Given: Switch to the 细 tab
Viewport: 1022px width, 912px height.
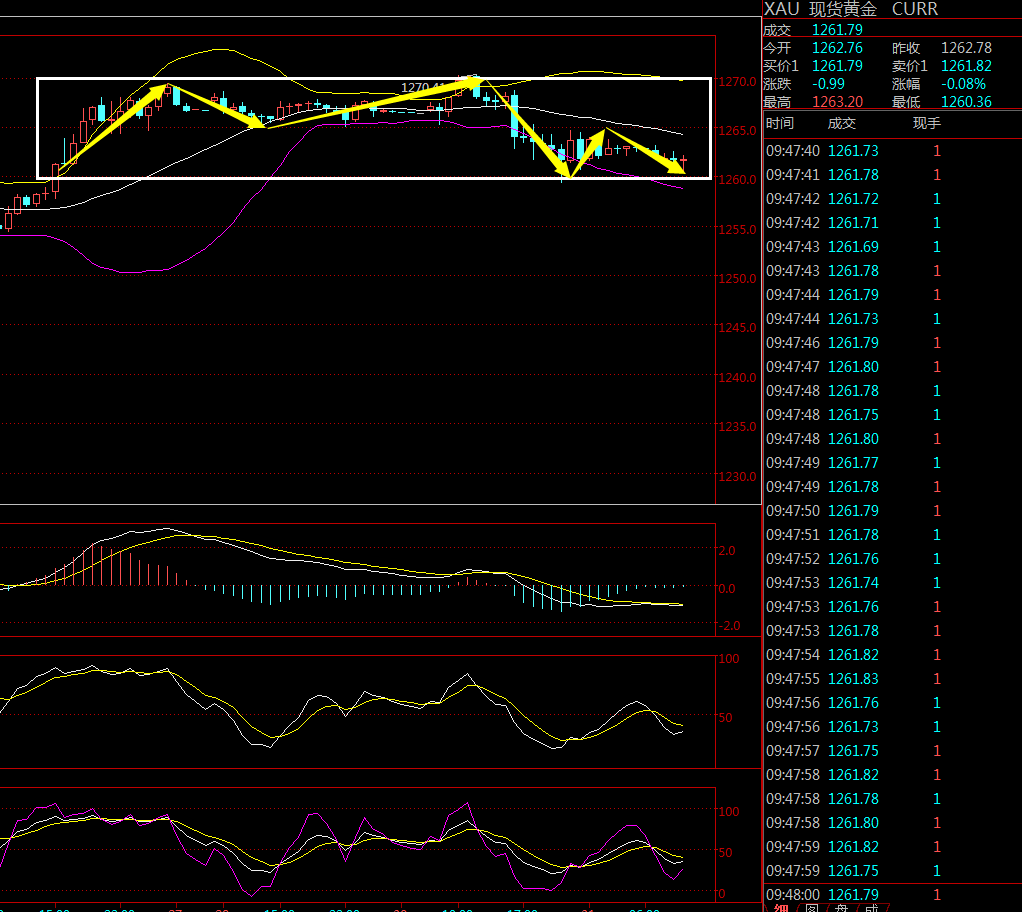Looking at the screenshot, I should click(x=781, y=908).
